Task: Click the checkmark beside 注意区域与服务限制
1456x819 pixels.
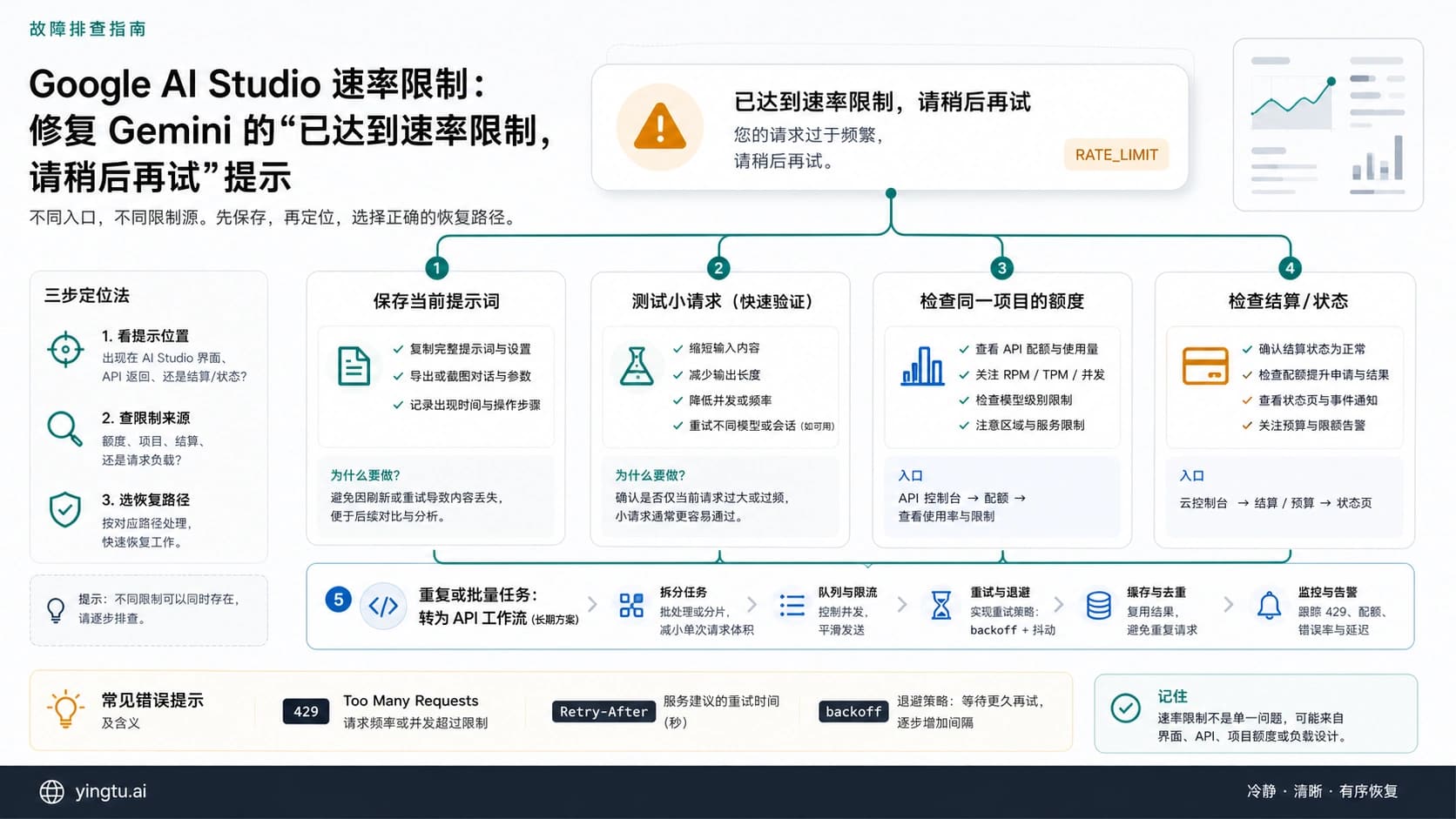Action: tap(964, 426)
